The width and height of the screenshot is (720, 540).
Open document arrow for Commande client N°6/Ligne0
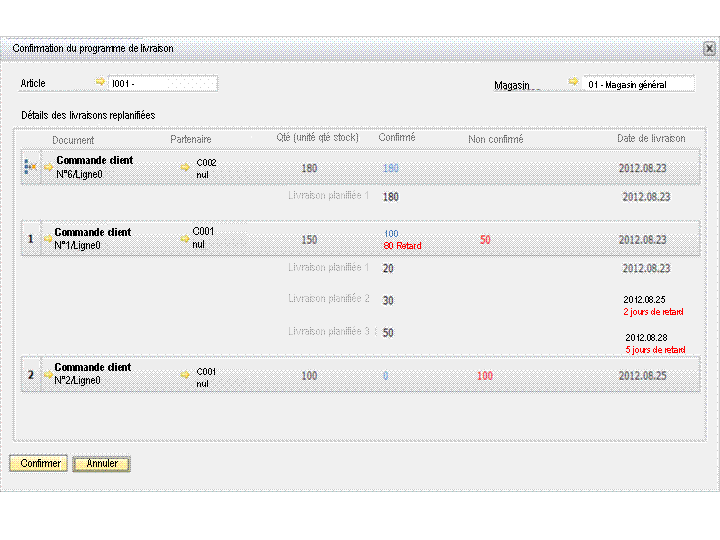[x=49, y=167]
